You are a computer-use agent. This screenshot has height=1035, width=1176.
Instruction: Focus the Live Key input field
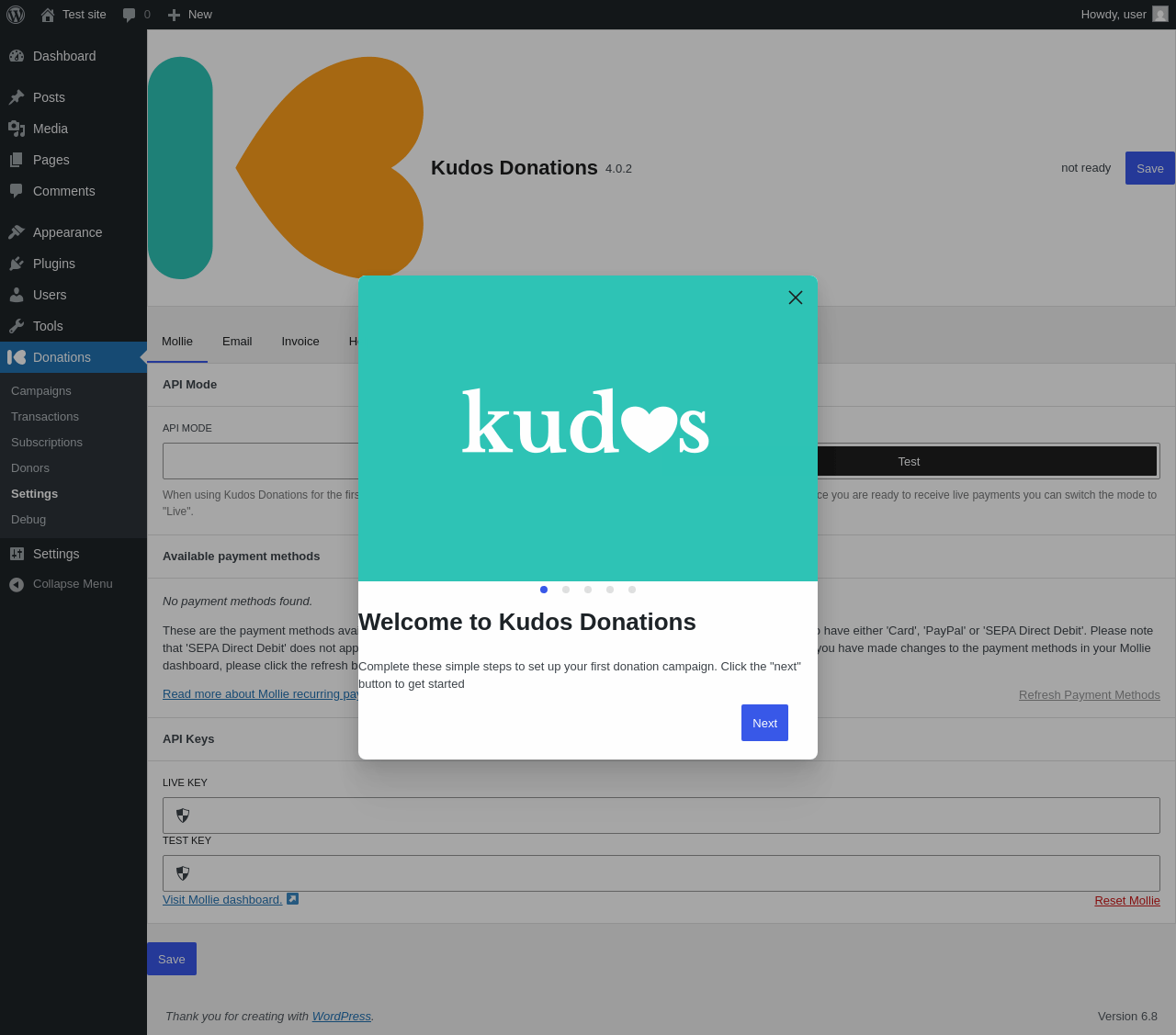pyautogui.click(x=661, y=816)
